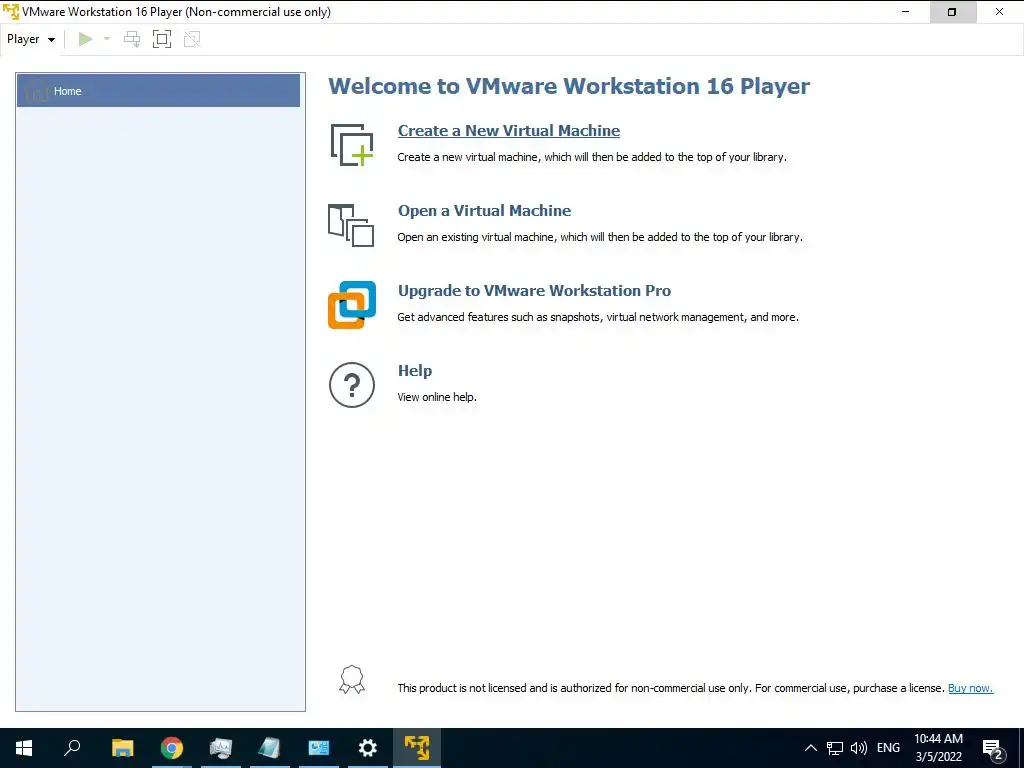Viewport: 1024px width, 768px height.
Task: Select Home in the library sidebar
Action: point(158,91)
